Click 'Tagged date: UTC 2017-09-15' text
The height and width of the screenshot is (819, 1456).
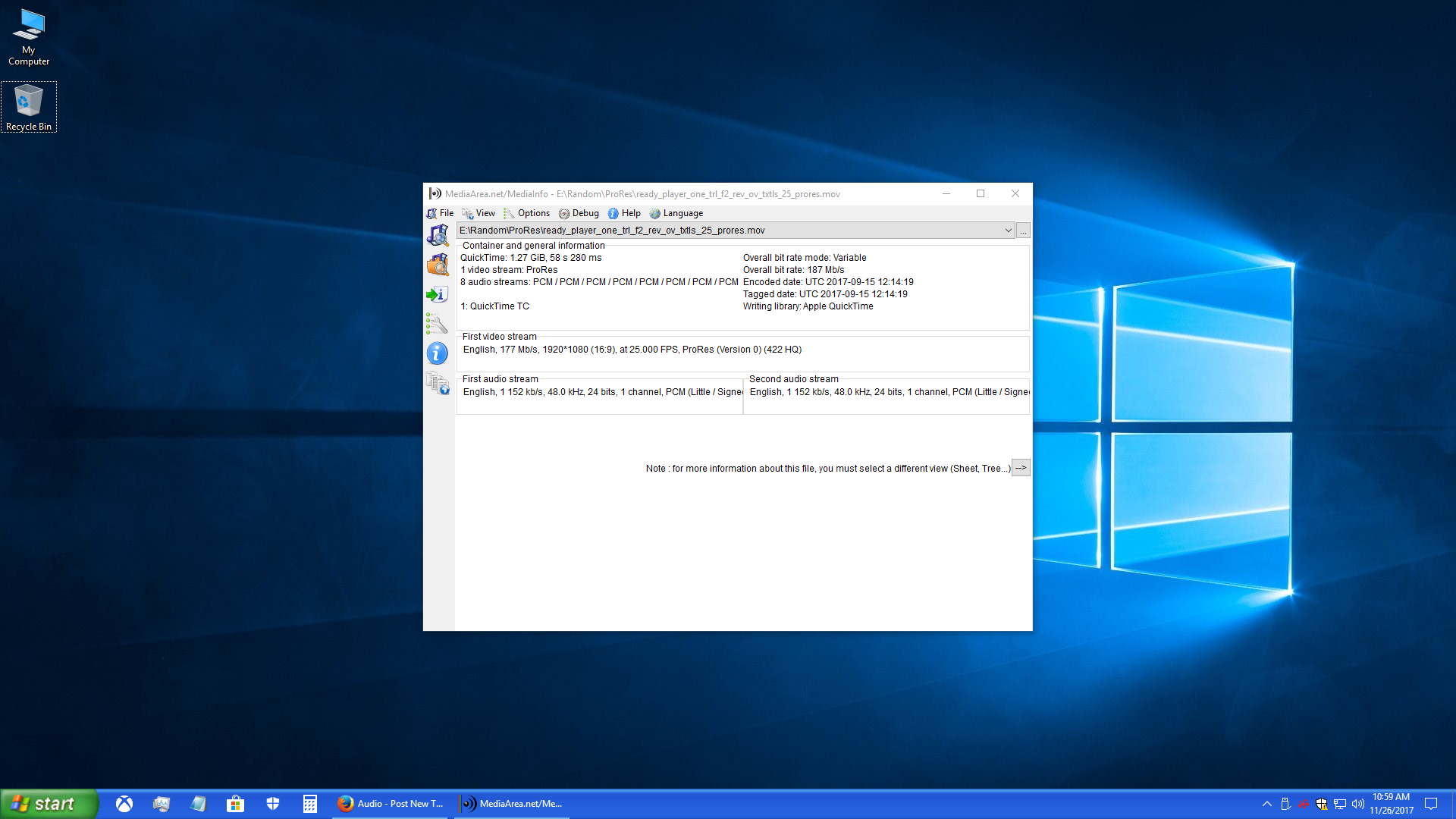[x=825, y=294]
